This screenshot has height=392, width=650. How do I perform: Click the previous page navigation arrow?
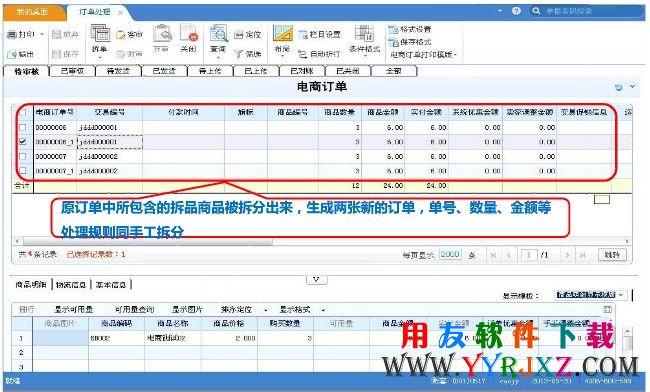509,255
